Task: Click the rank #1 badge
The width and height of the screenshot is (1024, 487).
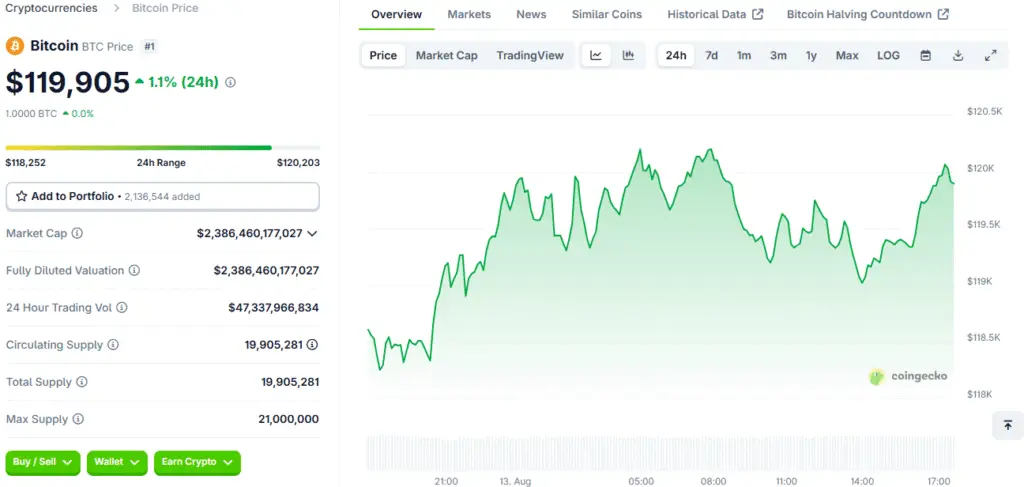Action: tap(149, 46)
